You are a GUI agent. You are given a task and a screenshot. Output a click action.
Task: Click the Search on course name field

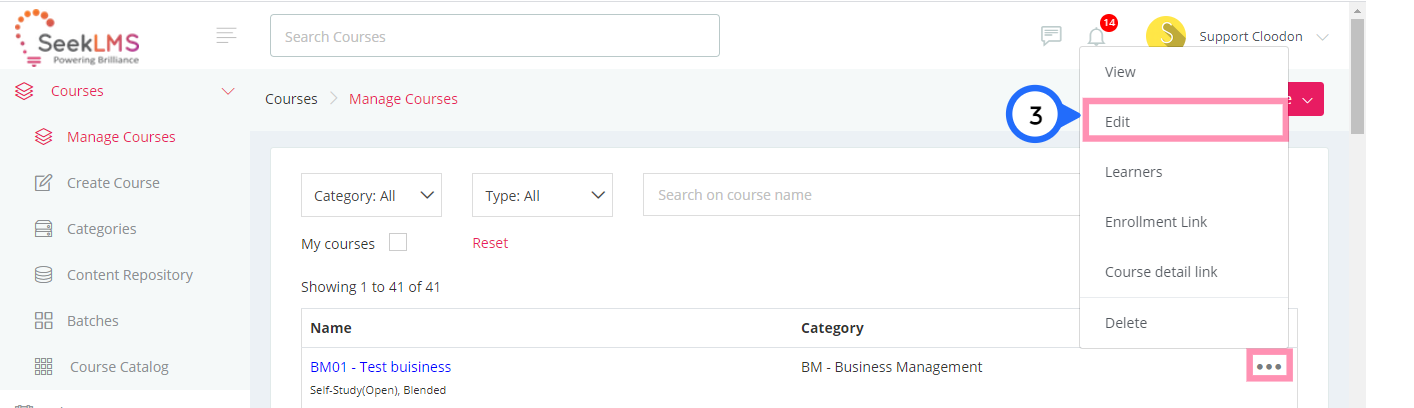(861, 195)
